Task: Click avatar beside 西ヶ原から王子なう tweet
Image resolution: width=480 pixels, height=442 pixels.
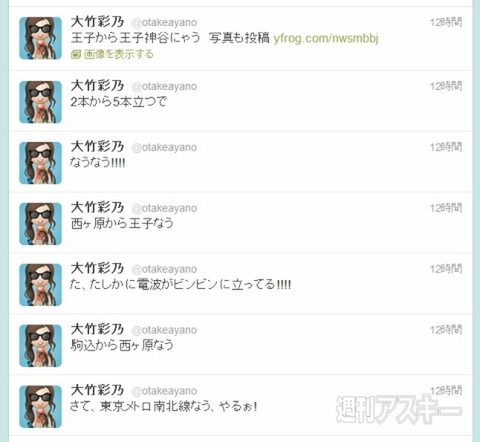Action: pos(40,224)
